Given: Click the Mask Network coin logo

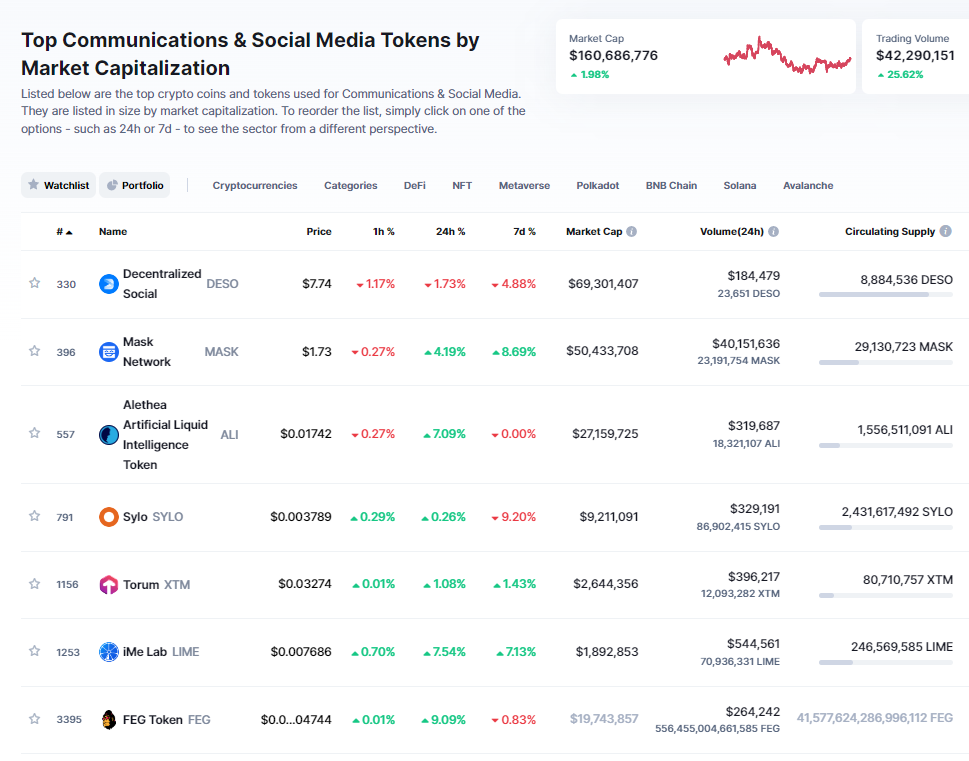Looking at the screenshot, I should coord(109,352).
